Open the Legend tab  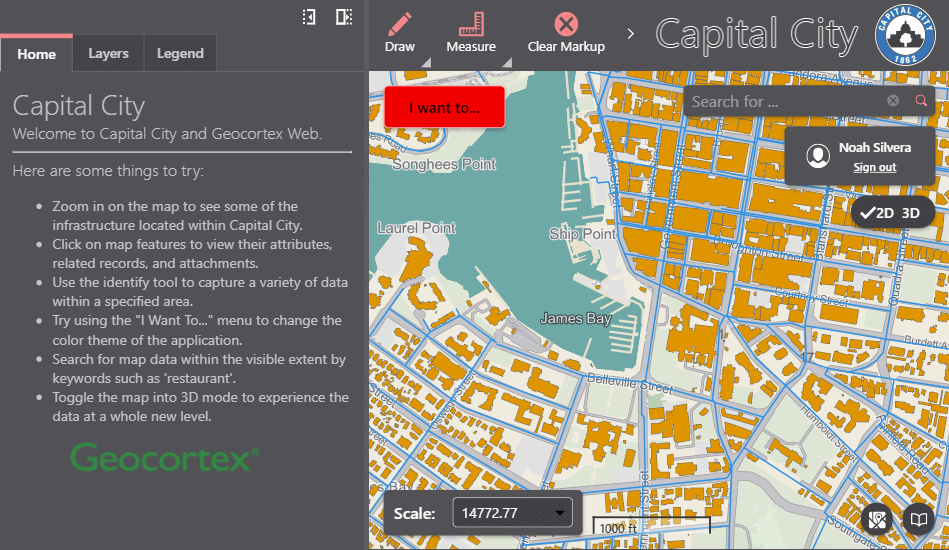(x=180, y=54)
